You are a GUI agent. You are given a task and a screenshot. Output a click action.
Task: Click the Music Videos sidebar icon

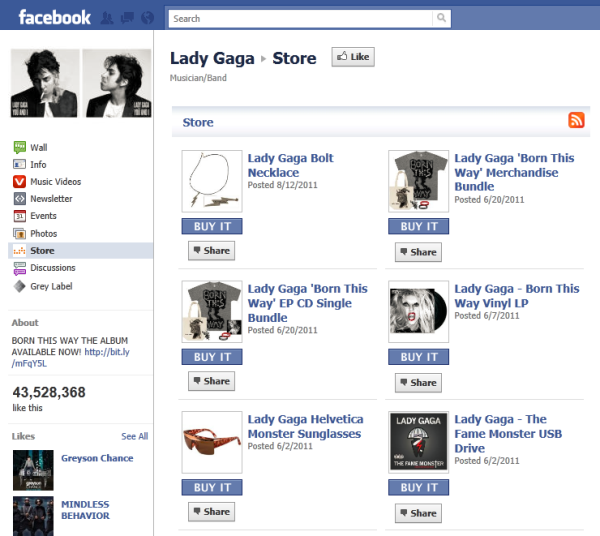pyautogui.click(x=19, y=182)
